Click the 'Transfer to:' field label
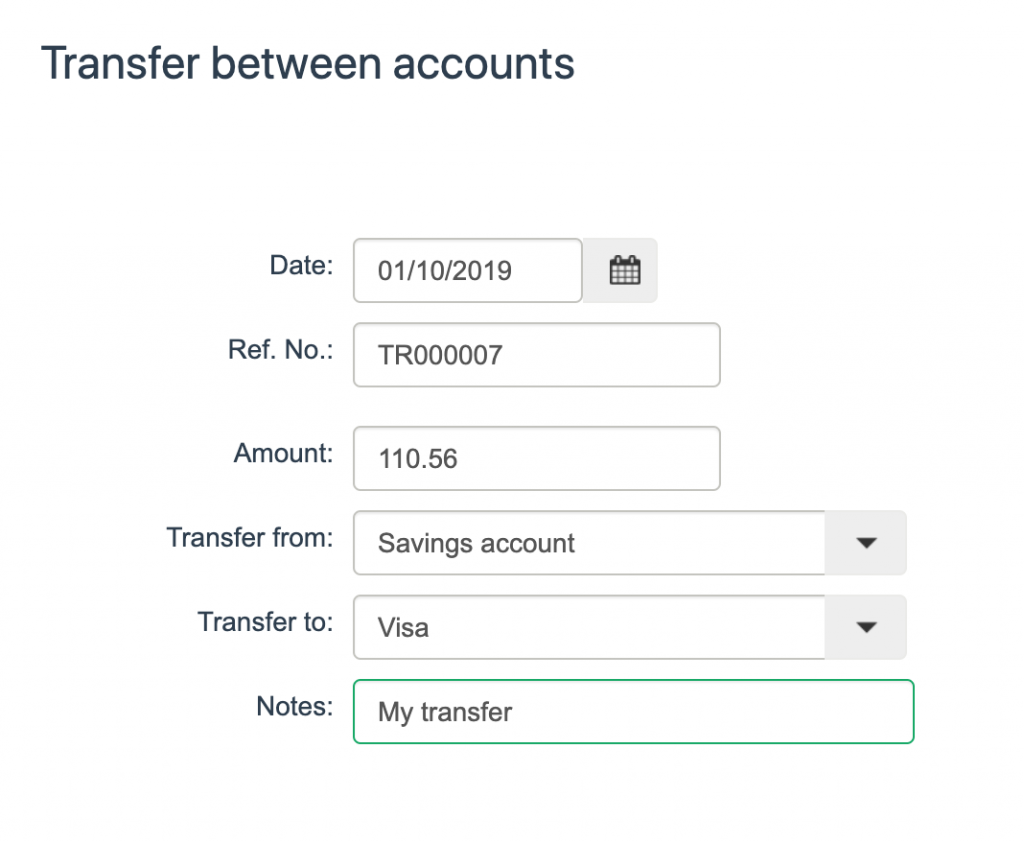Screen dimensions: 1024x842 pyautogui.click(x=265, y=621)
